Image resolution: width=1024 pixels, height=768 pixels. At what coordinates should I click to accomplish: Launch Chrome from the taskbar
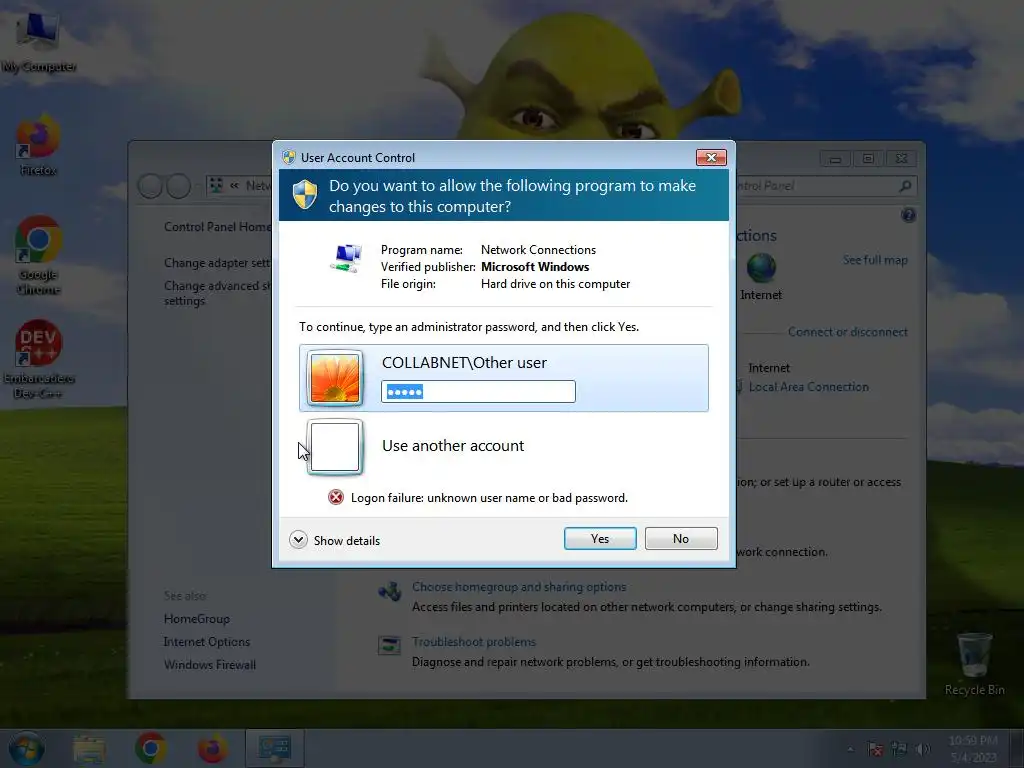point(151,748)
